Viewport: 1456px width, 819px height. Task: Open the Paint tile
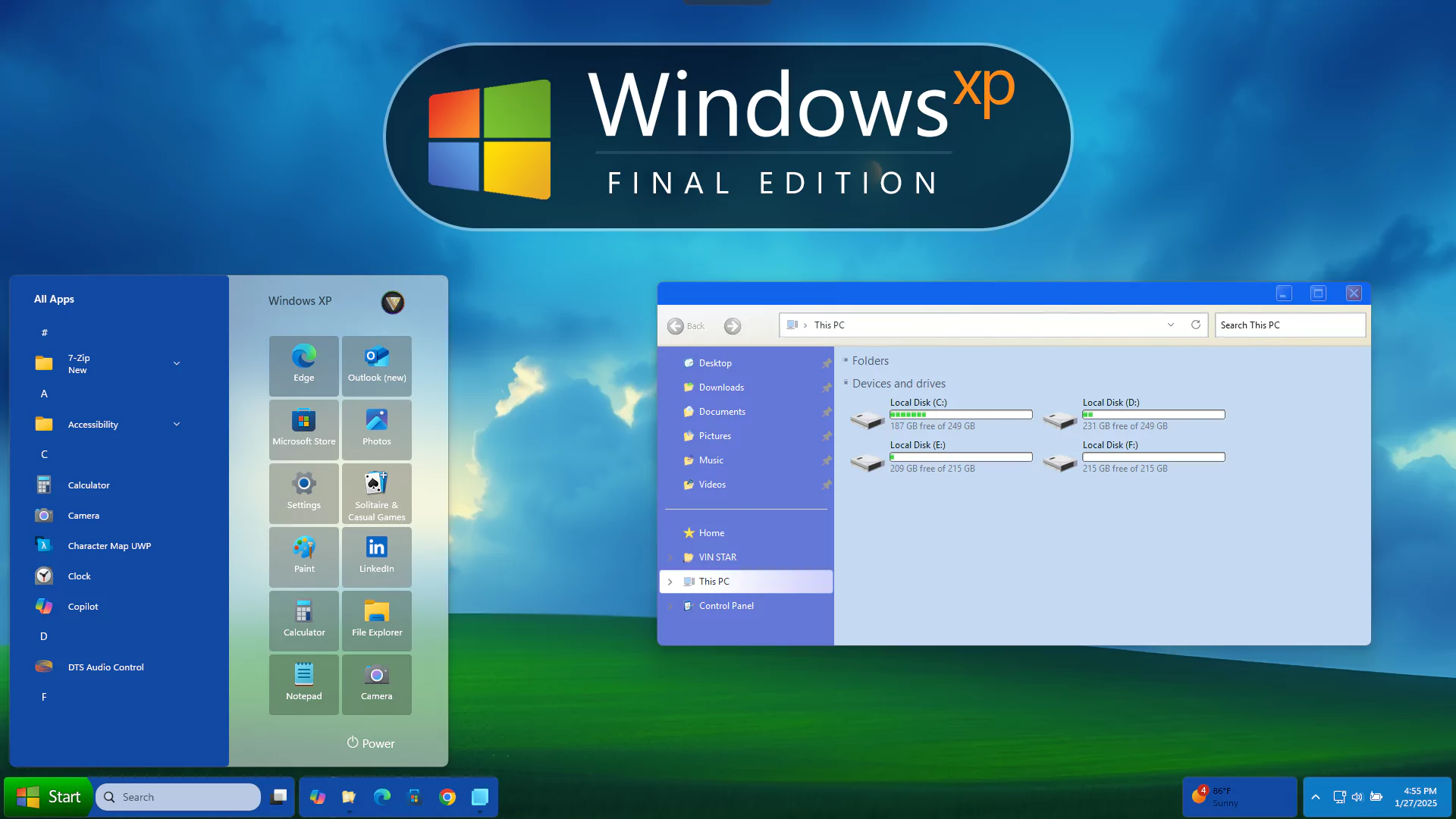coord(303,557)
